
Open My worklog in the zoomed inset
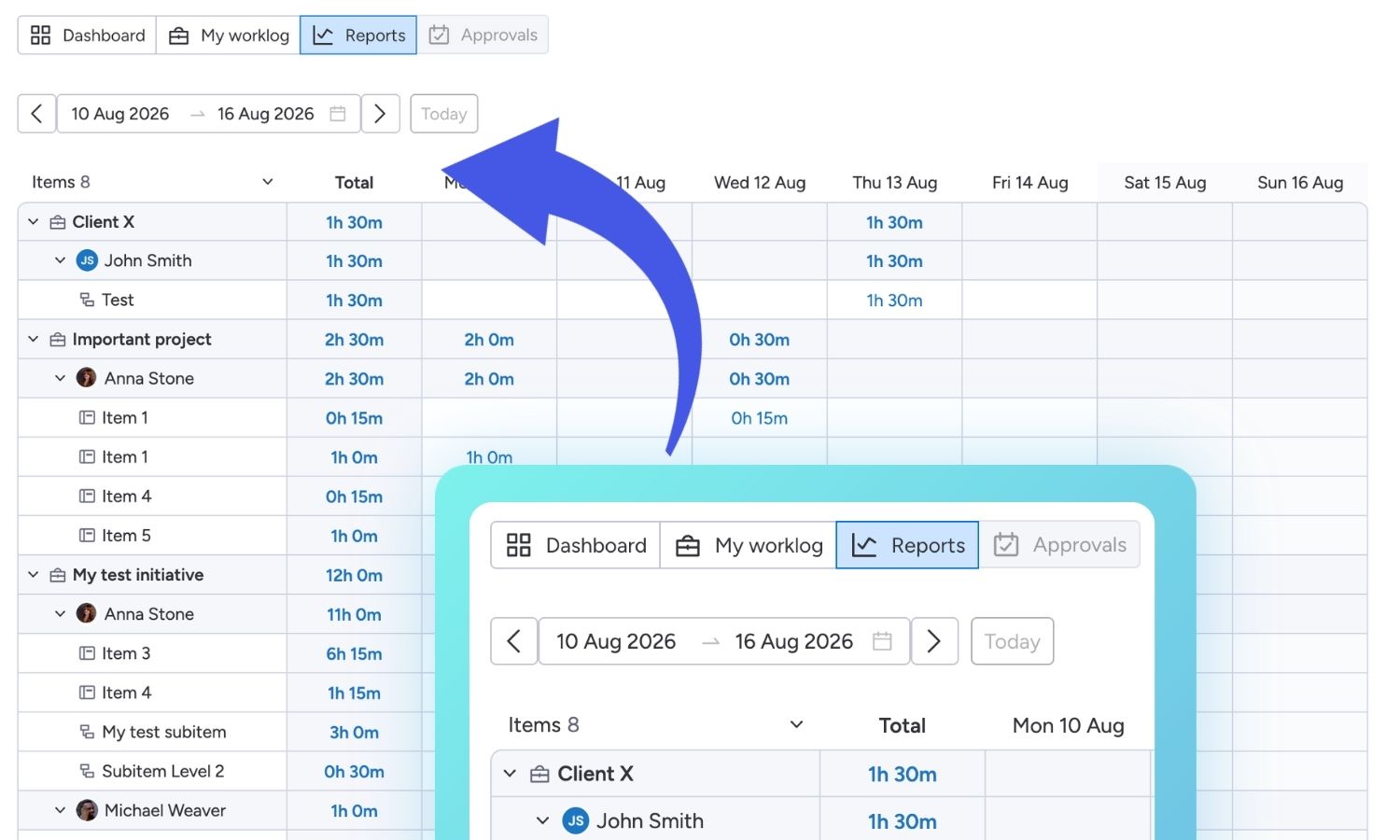(x=749, y=545)
